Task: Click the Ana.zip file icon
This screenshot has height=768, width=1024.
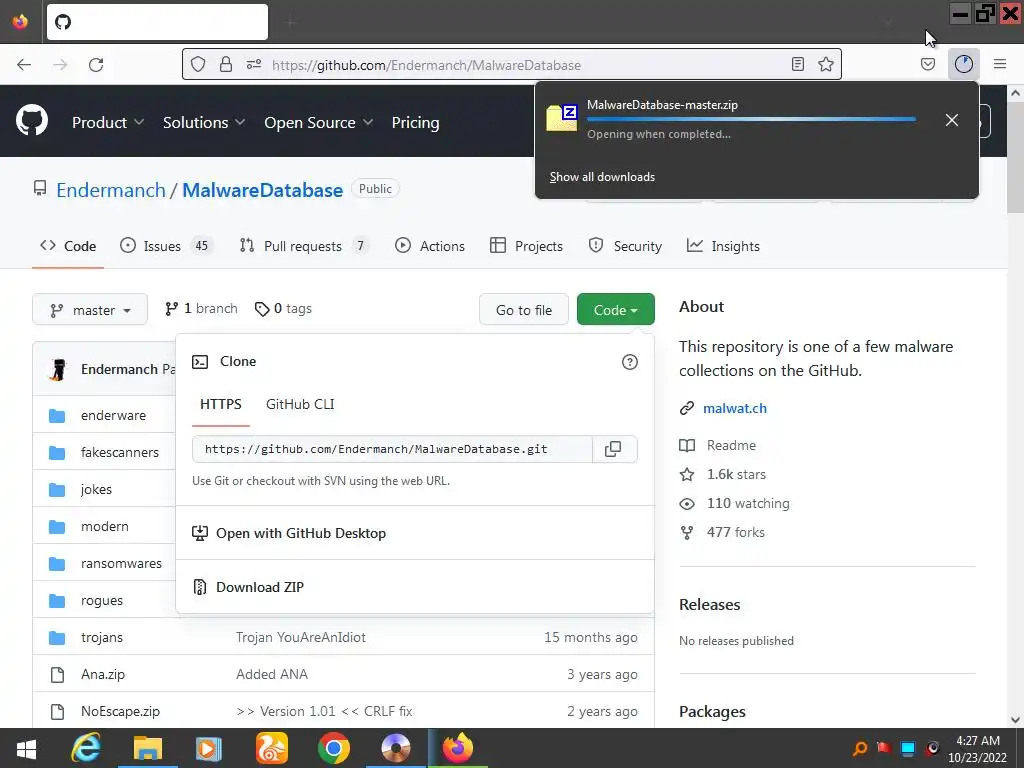Action: tap(57, 675)
